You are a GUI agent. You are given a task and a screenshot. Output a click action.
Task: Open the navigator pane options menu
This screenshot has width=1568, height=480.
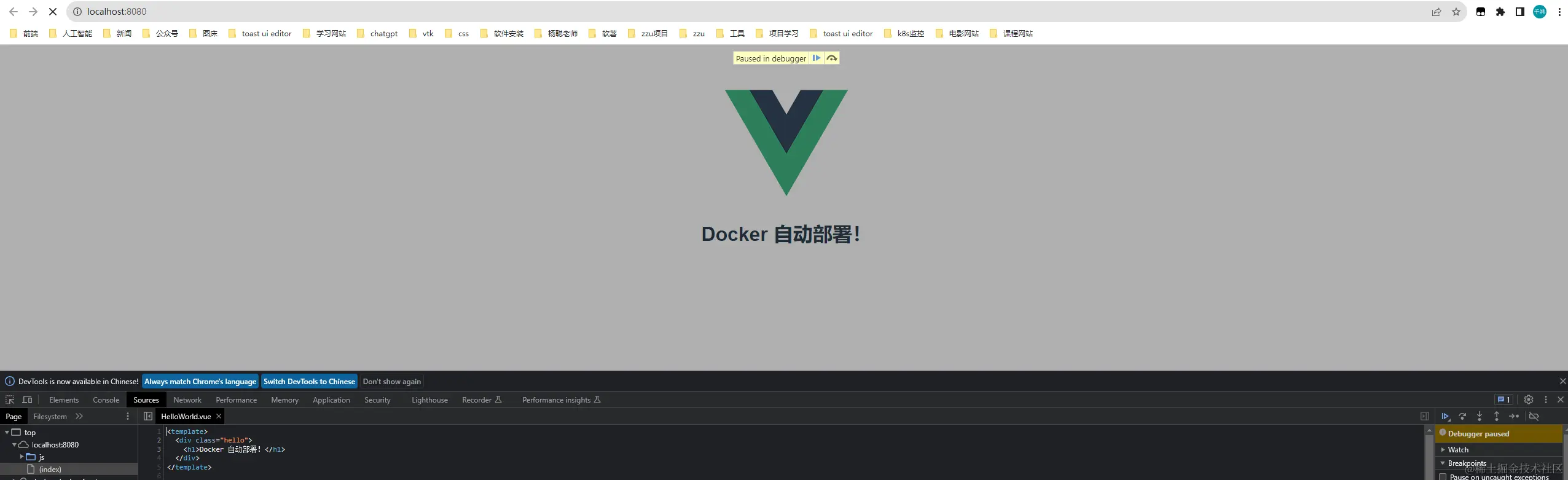[128, 416]
